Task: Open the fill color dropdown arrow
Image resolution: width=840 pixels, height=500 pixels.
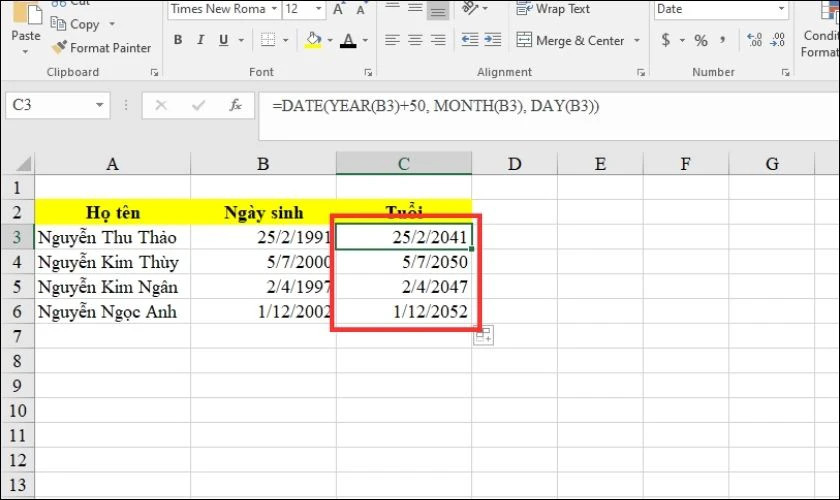Action: pyautogui.click(x=330, y=40)
